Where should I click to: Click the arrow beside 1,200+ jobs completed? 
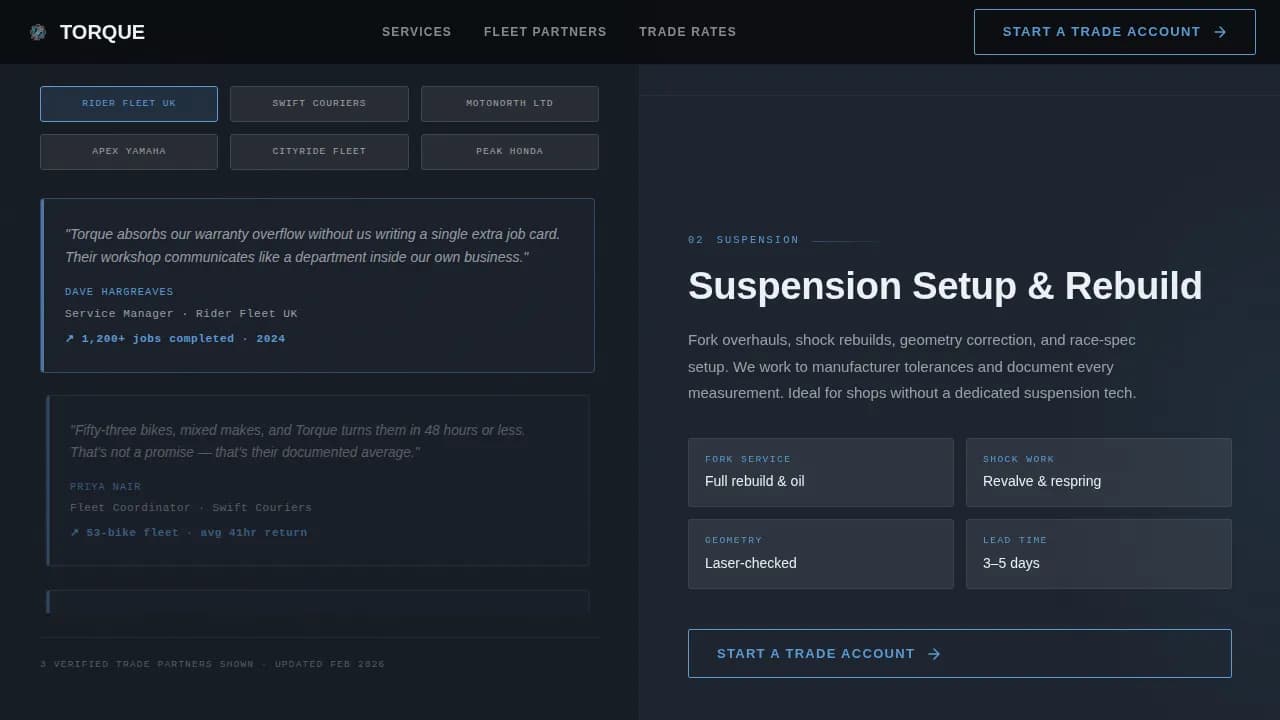[x=69, y=338]
